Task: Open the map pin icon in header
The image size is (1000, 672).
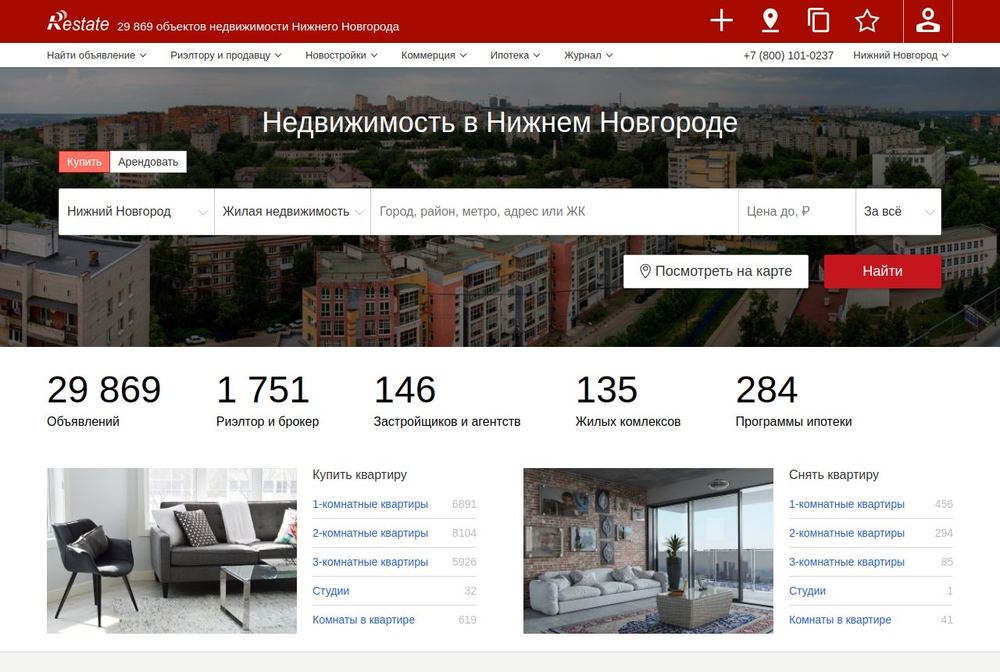Action: pyautogui.click(x=770, y=20)
